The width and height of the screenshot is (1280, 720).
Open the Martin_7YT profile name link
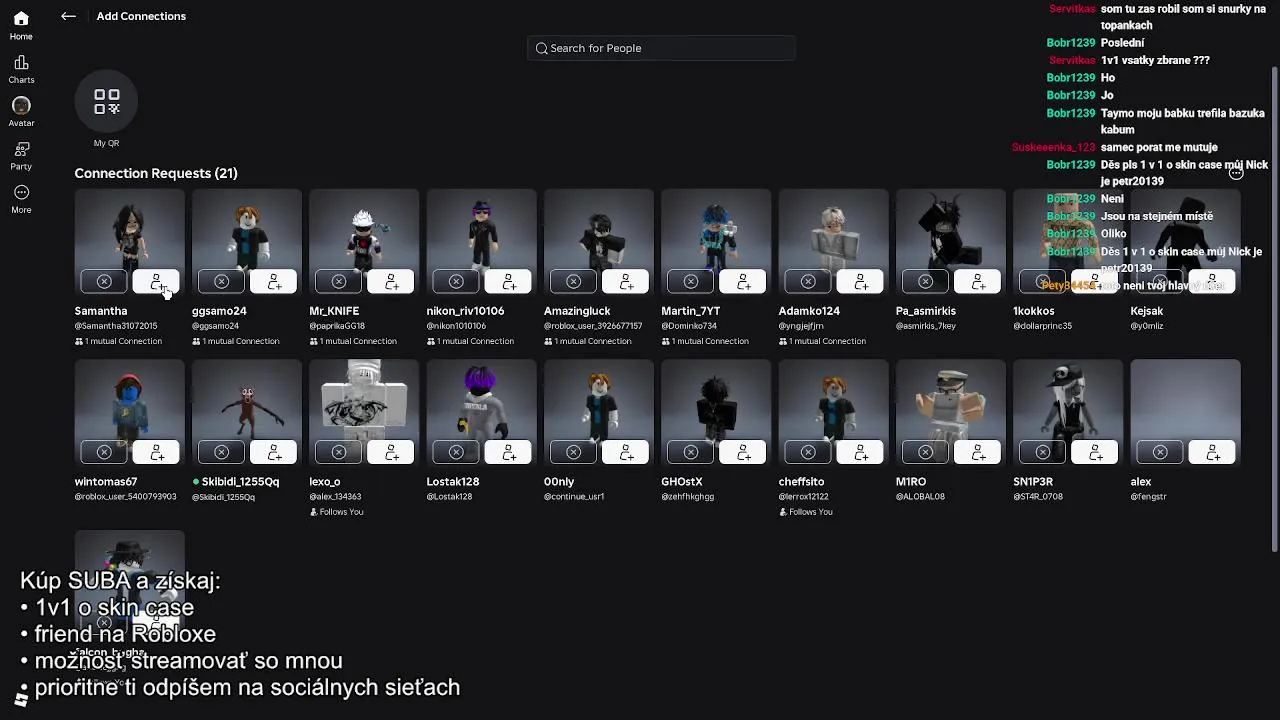[x=691, y=311]
